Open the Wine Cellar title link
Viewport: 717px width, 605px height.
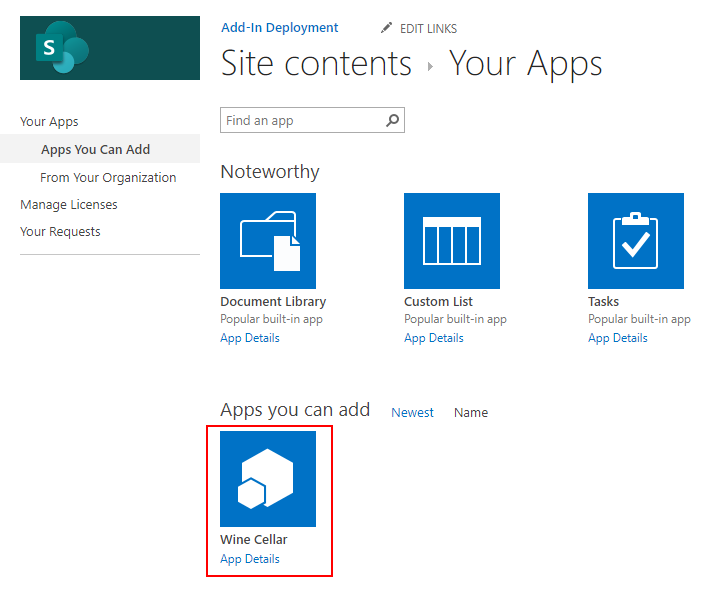(254, 540)
